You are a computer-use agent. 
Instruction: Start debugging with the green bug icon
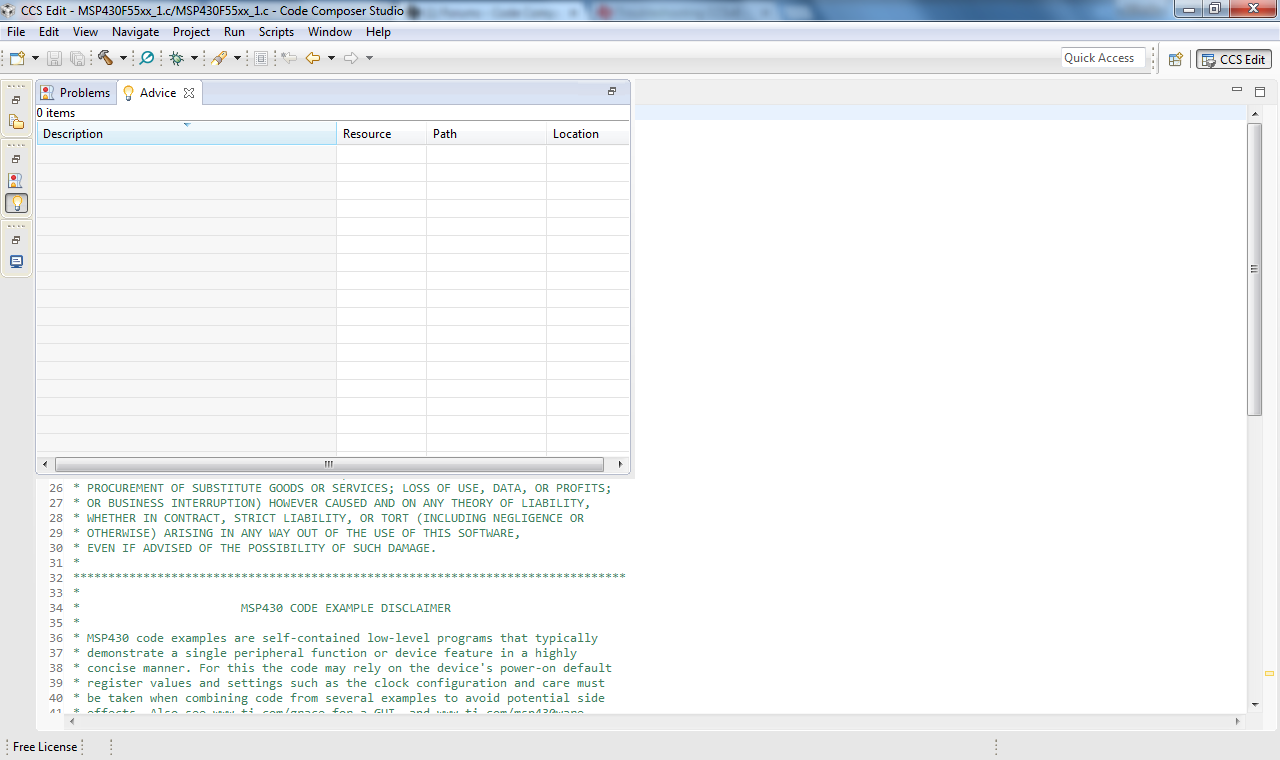(x=177, y=58)
